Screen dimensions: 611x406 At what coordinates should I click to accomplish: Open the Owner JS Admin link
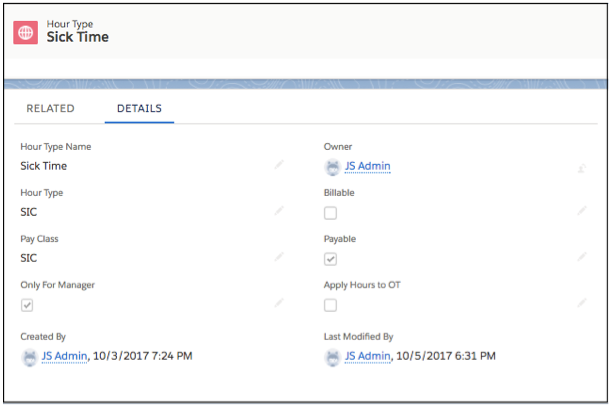pyautogui.click(x=367, y=166)
